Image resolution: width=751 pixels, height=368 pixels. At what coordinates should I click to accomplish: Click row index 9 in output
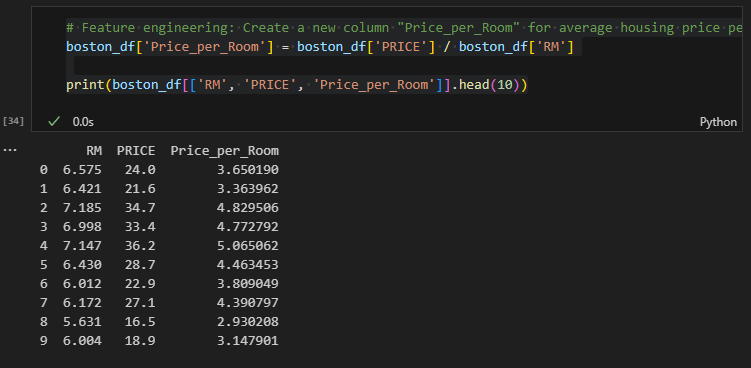click(44, 341)
